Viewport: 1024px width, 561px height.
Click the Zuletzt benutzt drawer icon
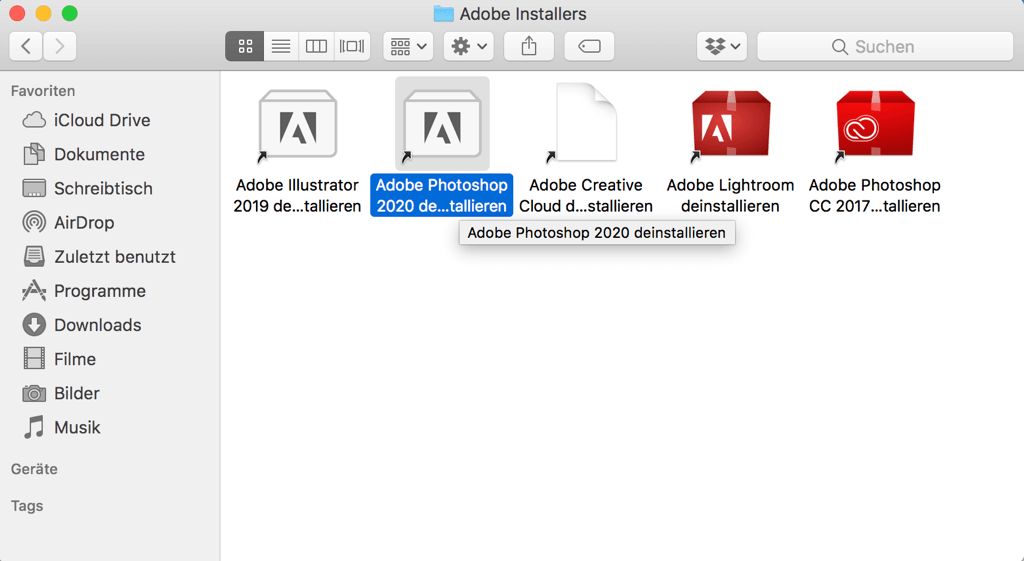[x=34, y=257]
